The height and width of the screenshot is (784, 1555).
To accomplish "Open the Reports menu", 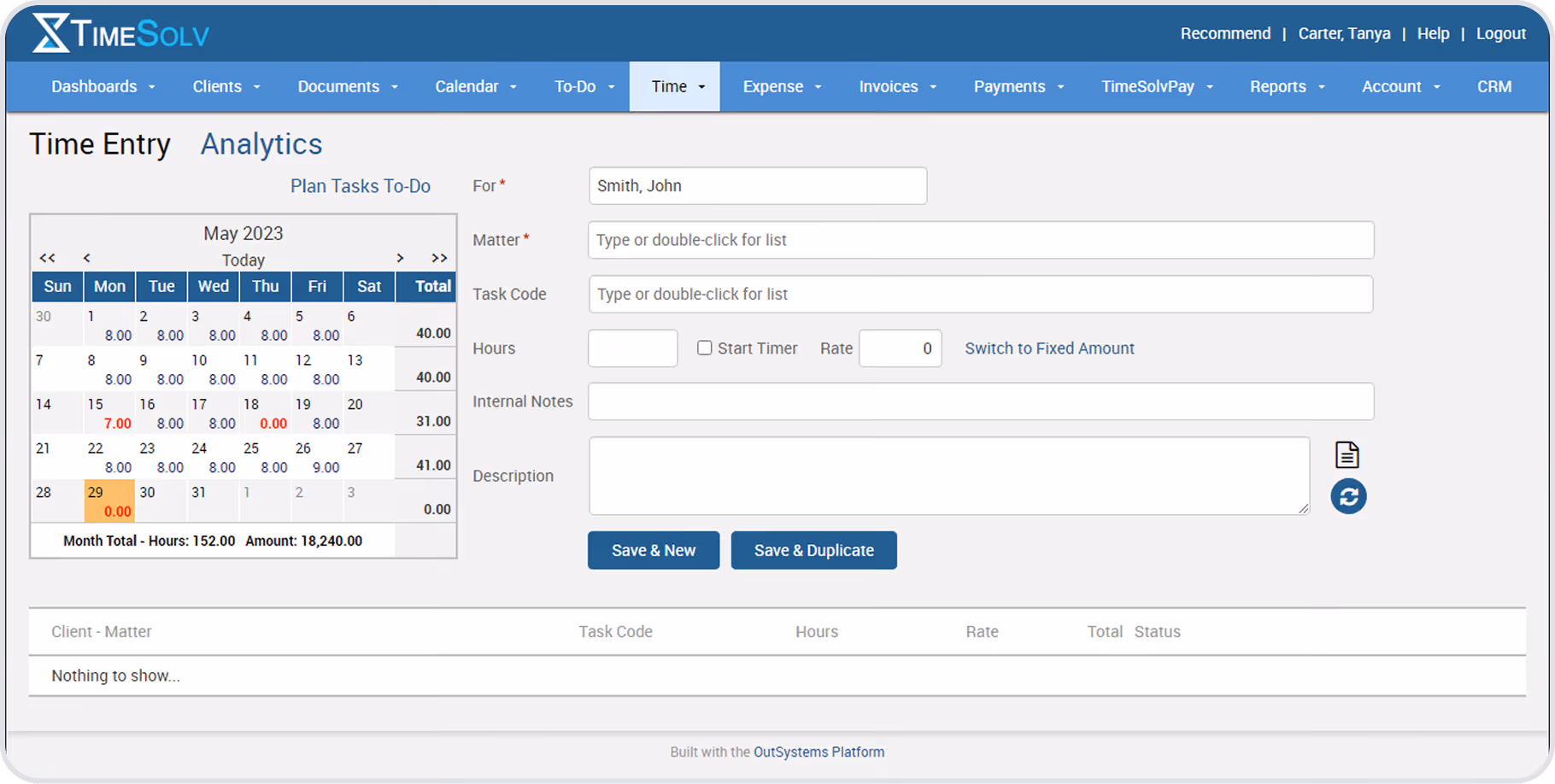I will pos(1288,86).
